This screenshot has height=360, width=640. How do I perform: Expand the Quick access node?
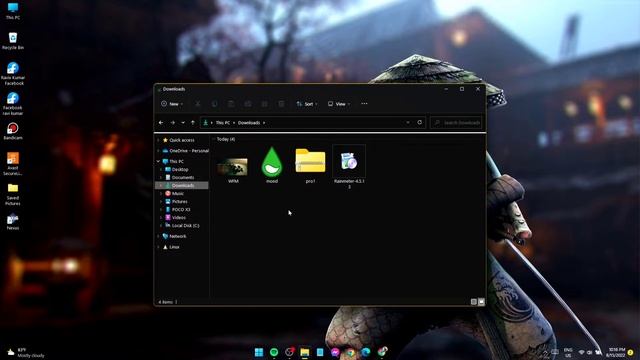[158, 140]
